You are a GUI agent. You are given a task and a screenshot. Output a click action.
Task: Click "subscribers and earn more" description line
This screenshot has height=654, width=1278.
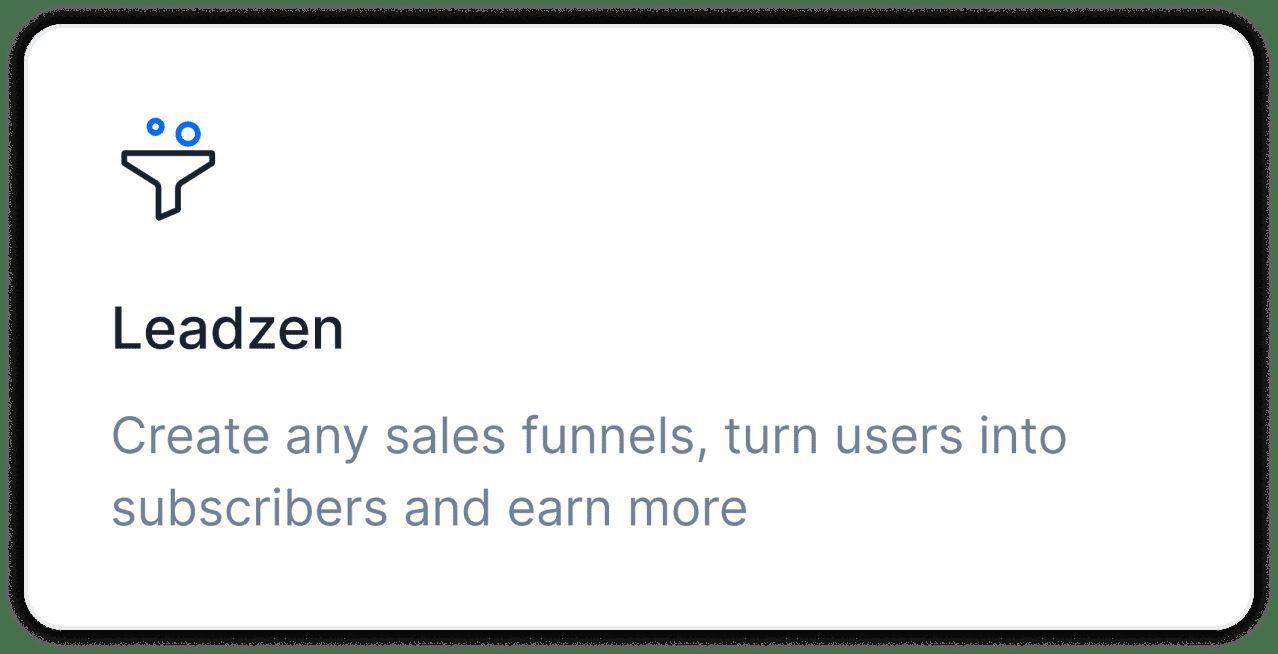click(429, 508)
